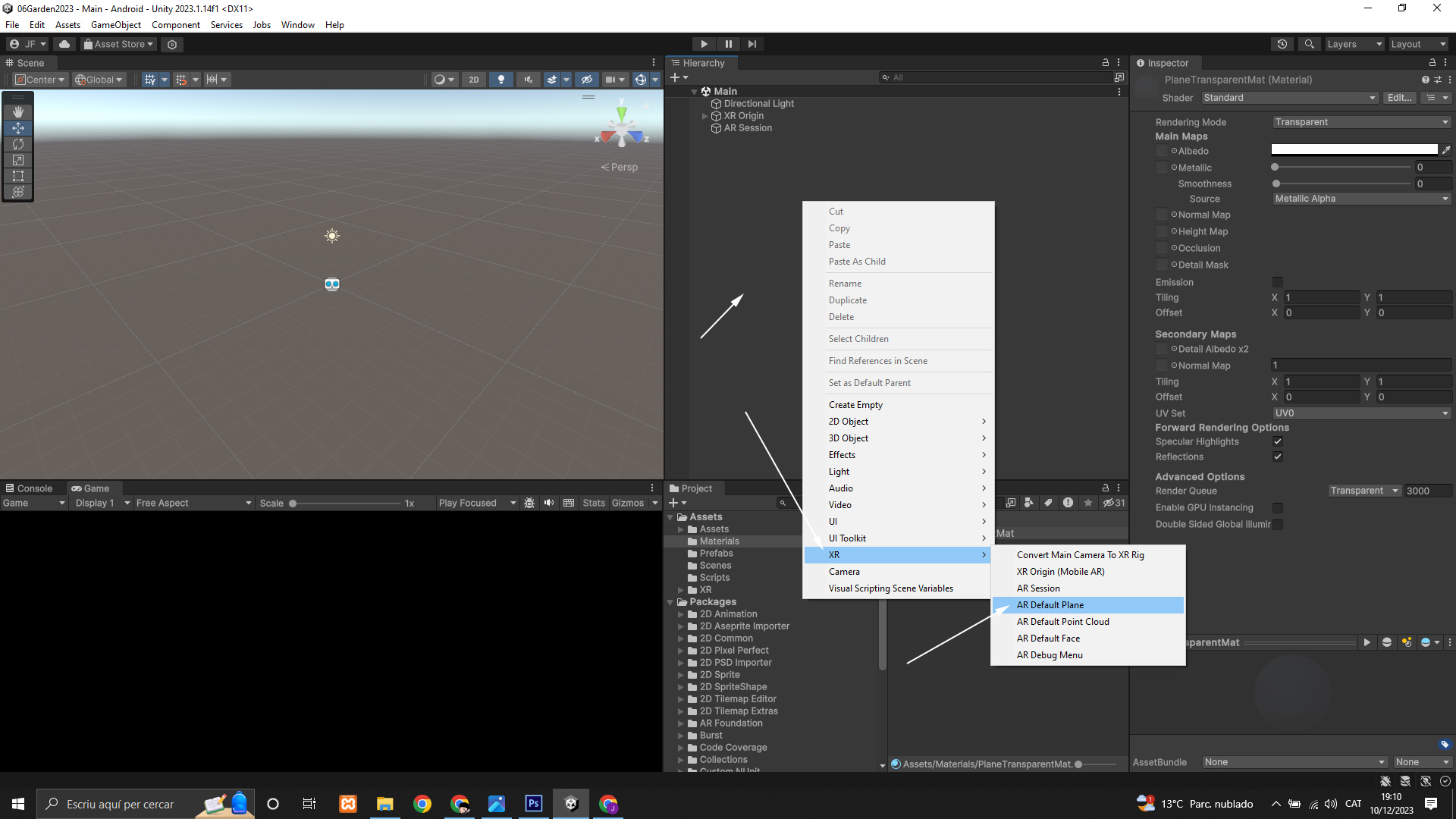Switch to the Console tab

pyautogui.click(x=29, y=488)
